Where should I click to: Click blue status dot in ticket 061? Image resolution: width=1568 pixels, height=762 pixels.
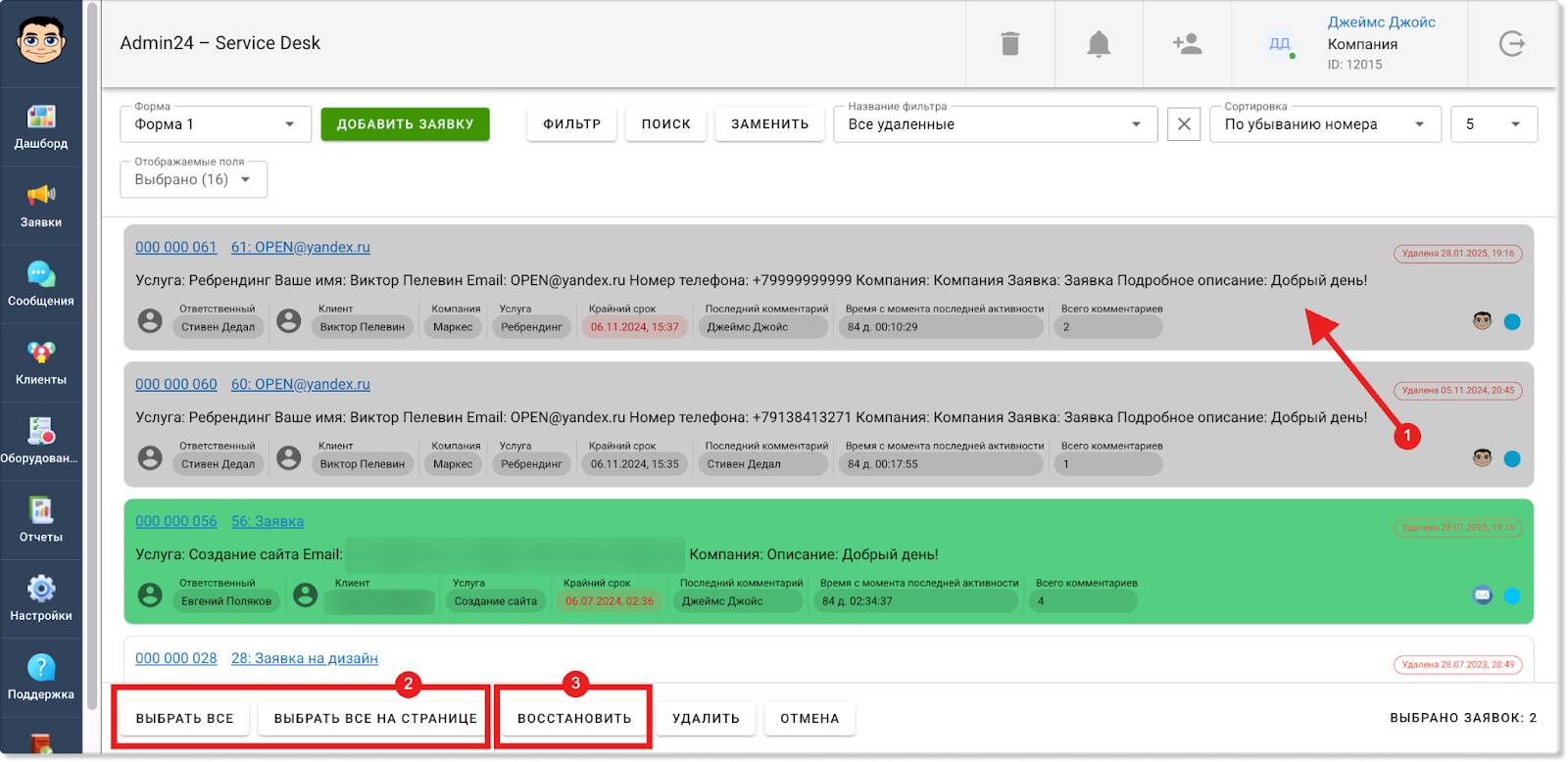1512,321
